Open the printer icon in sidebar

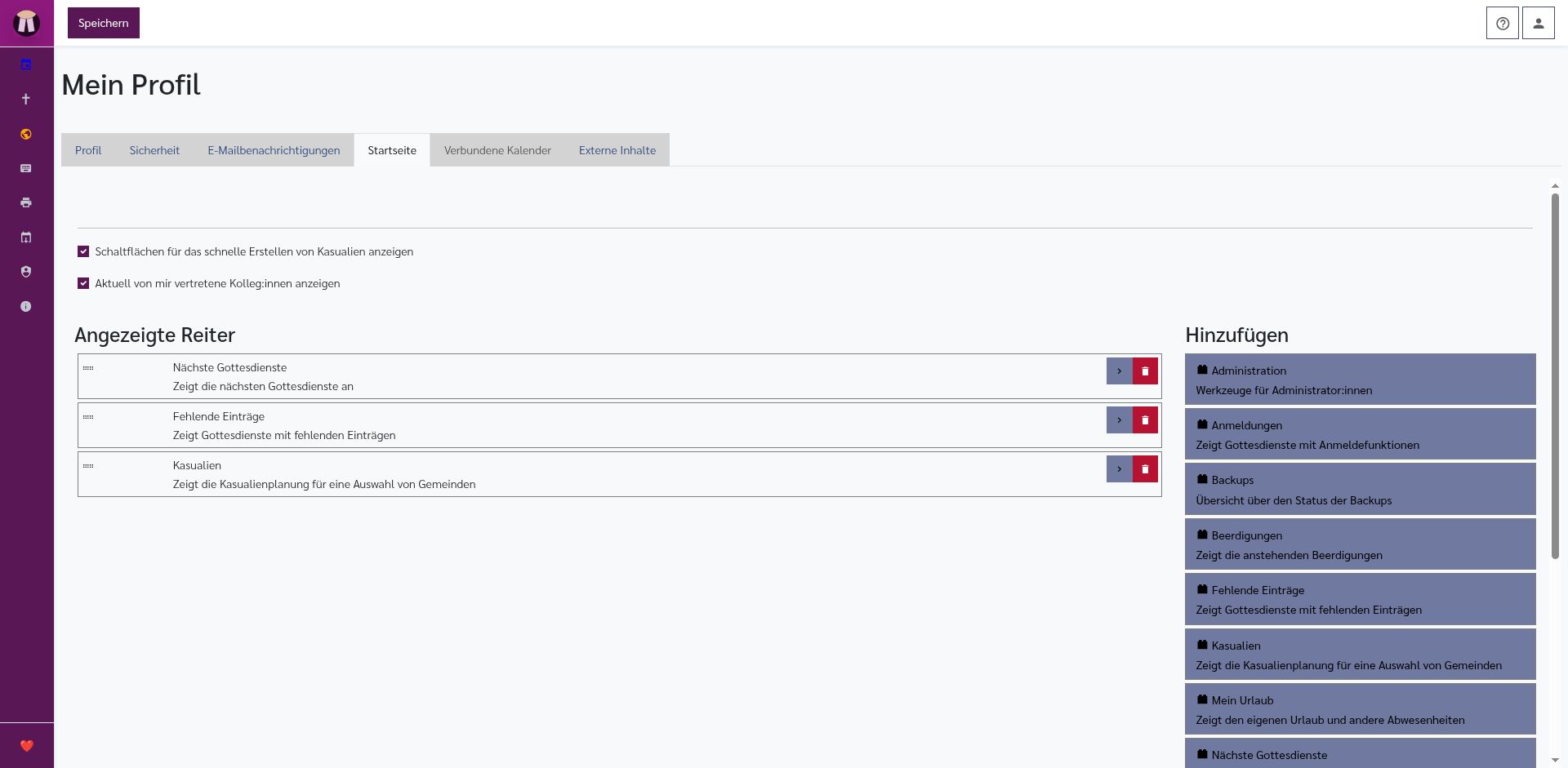click(26, 202)
